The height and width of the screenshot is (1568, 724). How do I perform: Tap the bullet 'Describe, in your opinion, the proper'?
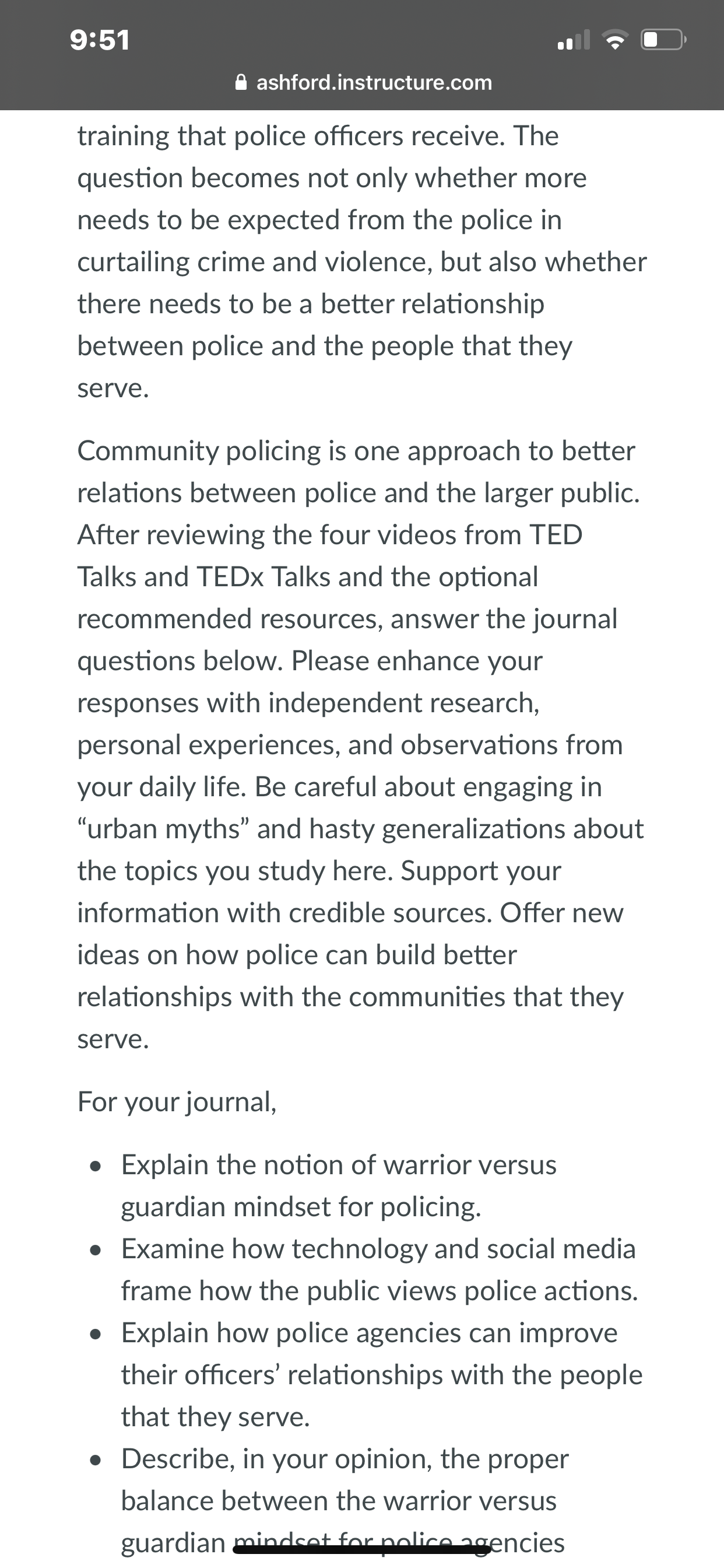click(345, 1459)
